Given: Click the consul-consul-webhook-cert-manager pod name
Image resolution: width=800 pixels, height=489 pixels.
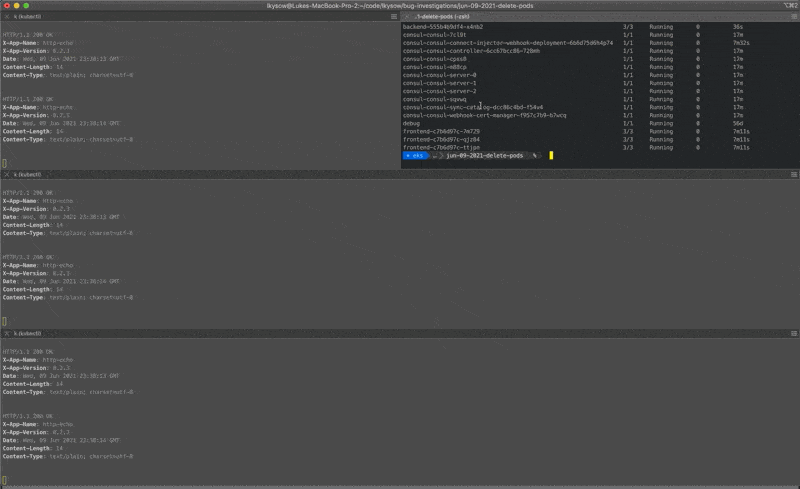Looking at the screenshot, I should 485,115.
